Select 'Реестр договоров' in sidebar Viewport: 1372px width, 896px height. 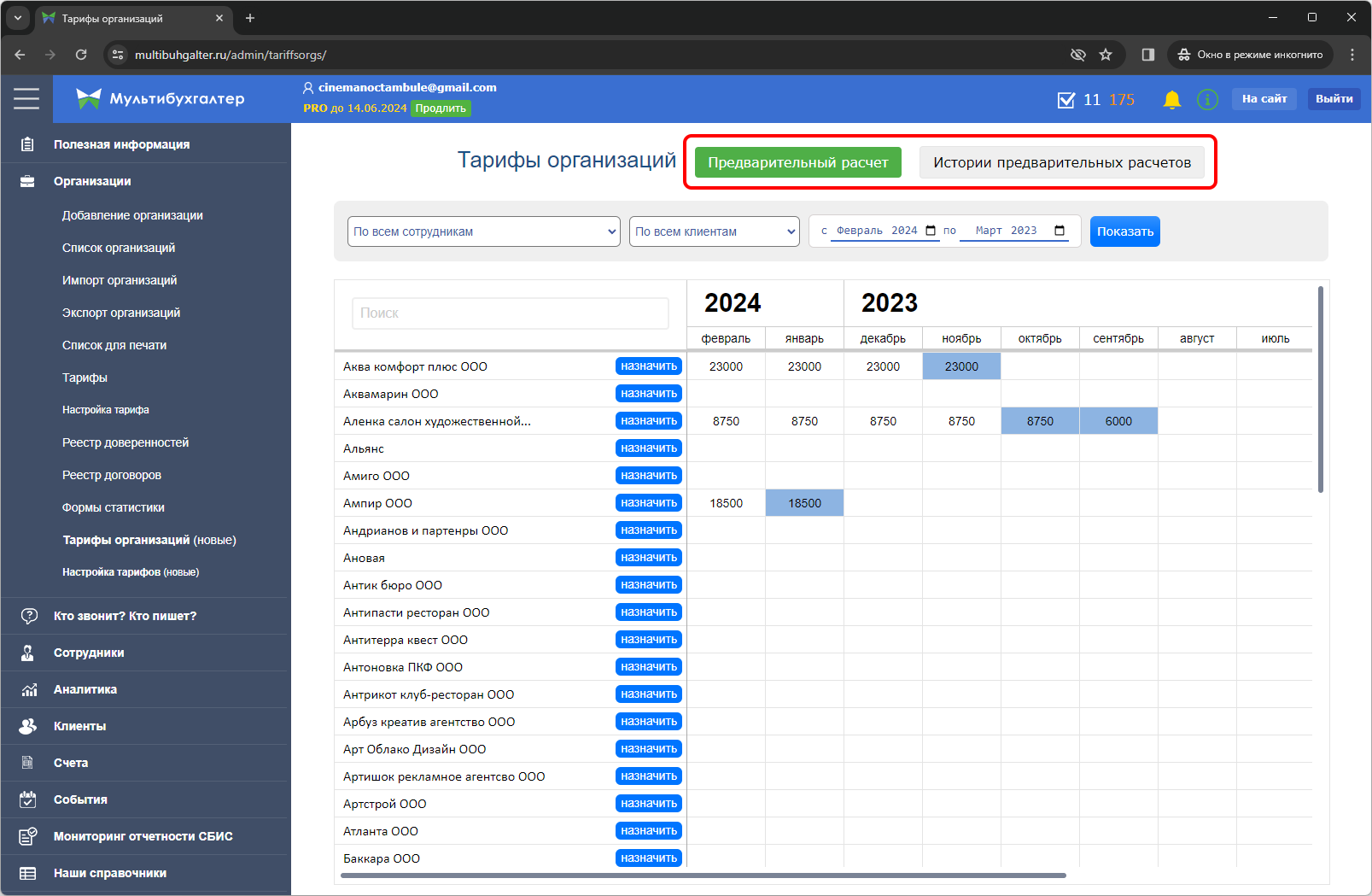112,475
